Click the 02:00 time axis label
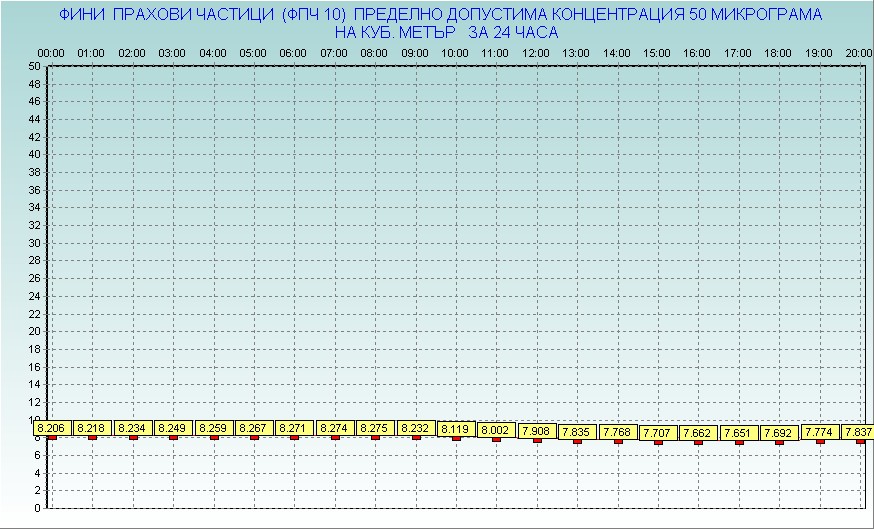 click(x=132, y=54)
